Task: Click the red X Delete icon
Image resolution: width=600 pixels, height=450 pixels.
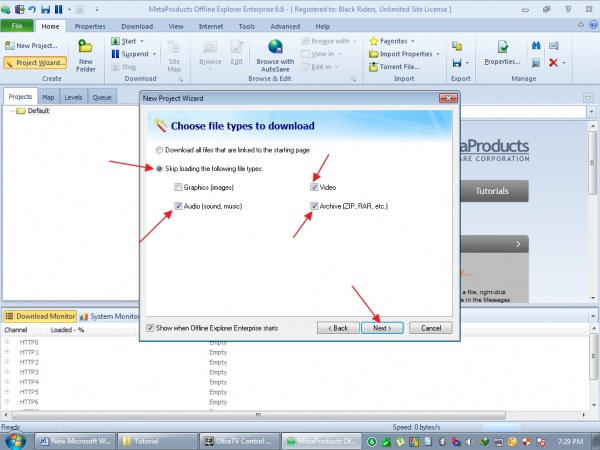Action: click(x=553, y=62)
